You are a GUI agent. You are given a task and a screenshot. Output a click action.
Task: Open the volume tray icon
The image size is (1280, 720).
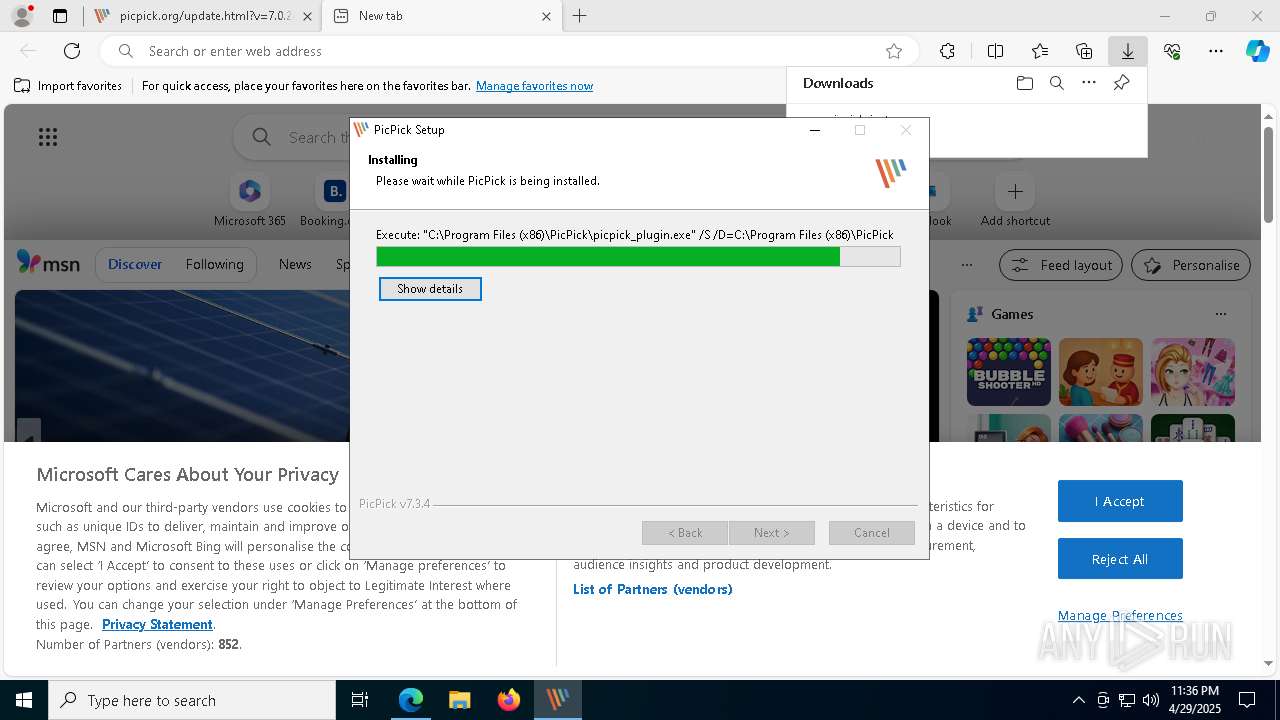click(x=1150, y=700)
